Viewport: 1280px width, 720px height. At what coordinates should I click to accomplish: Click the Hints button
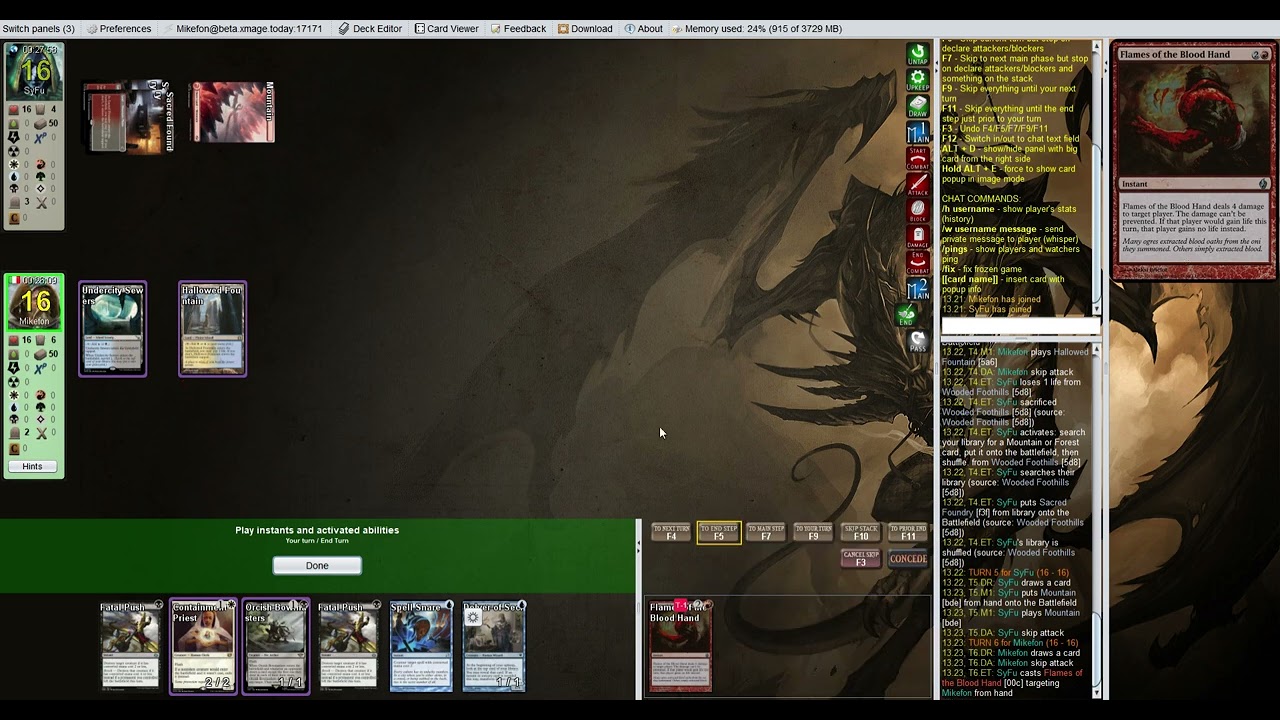point(32,466)
